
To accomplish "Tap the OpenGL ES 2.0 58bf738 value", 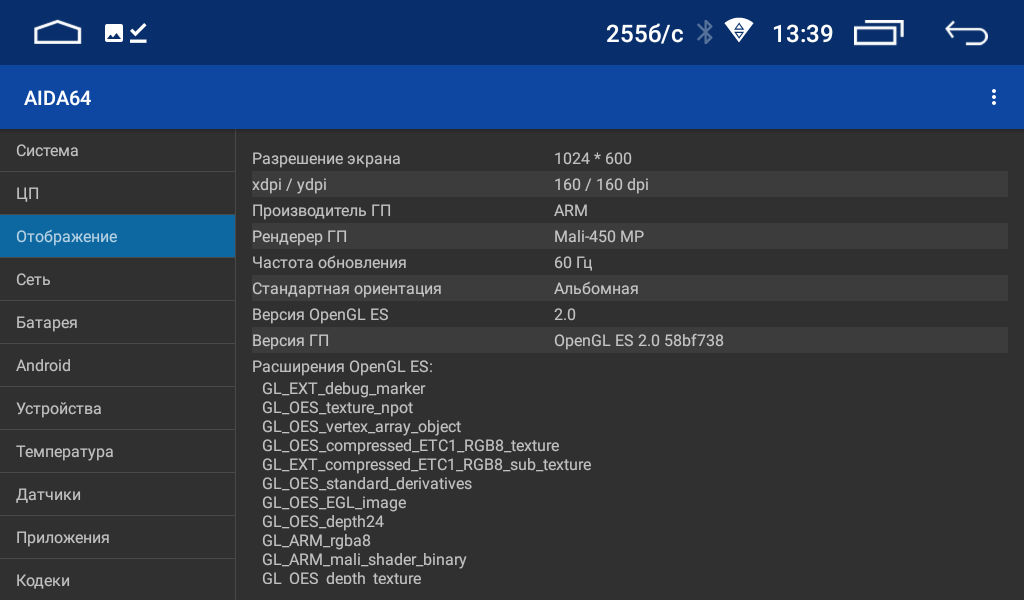I will 639,341.
